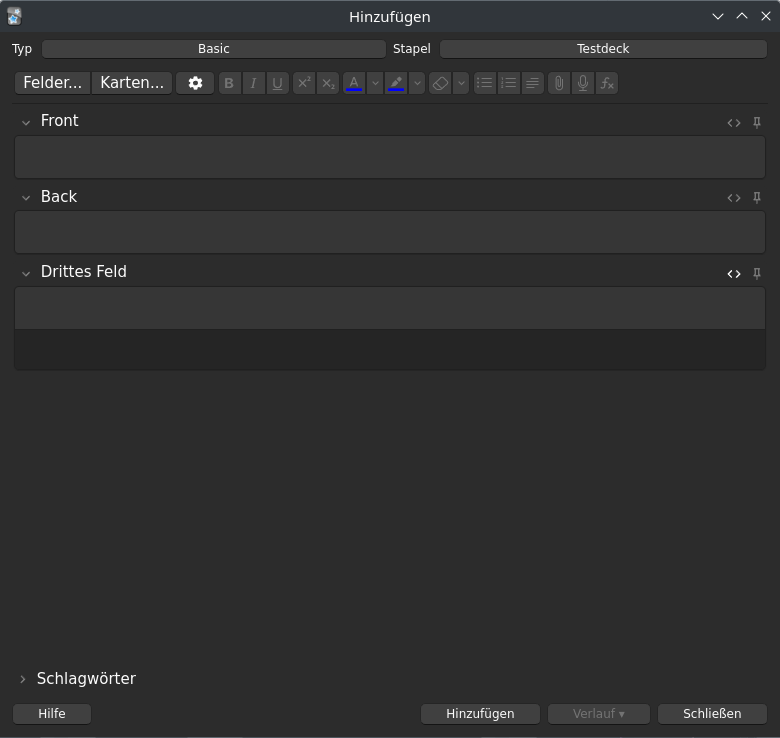Expand the Schlagwörter section
780x738 pixels.
point(23,679)
